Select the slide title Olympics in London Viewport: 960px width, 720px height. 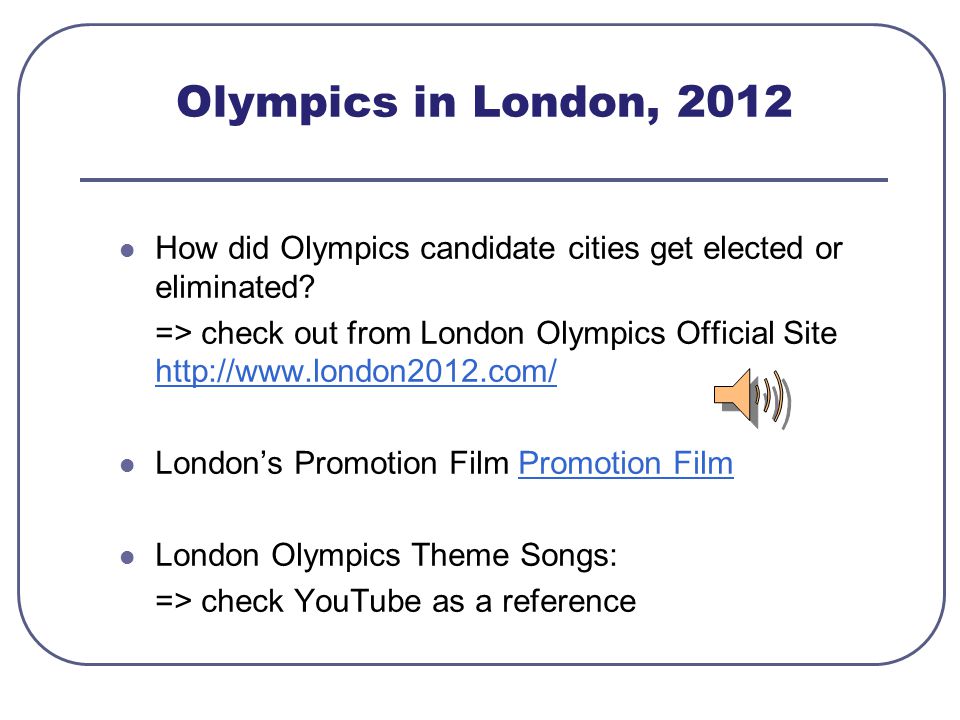[x=484, y=102]
